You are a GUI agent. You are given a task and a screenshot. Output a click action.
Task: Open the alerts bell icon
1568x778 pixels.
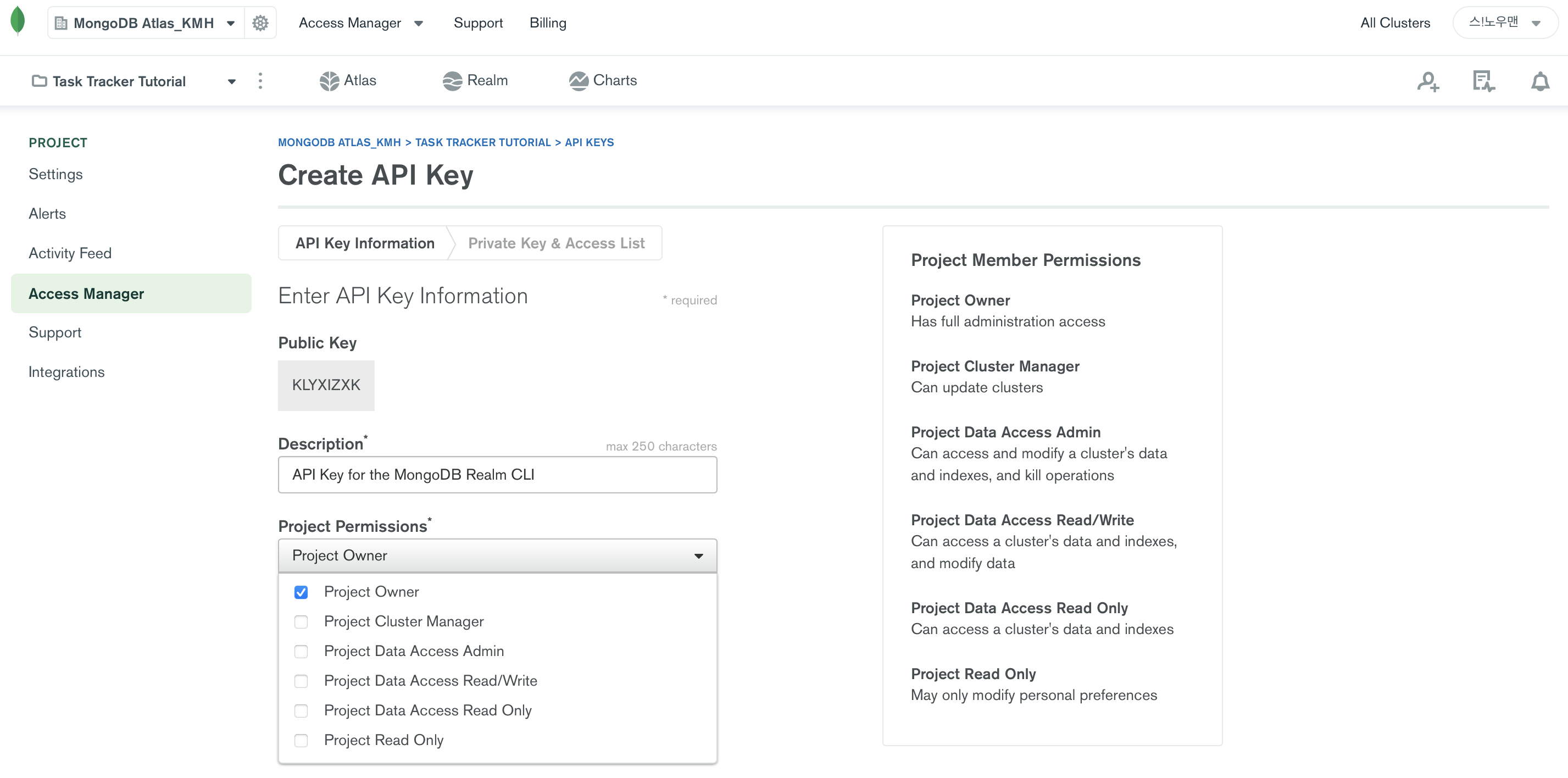[x=1539, y=81]
